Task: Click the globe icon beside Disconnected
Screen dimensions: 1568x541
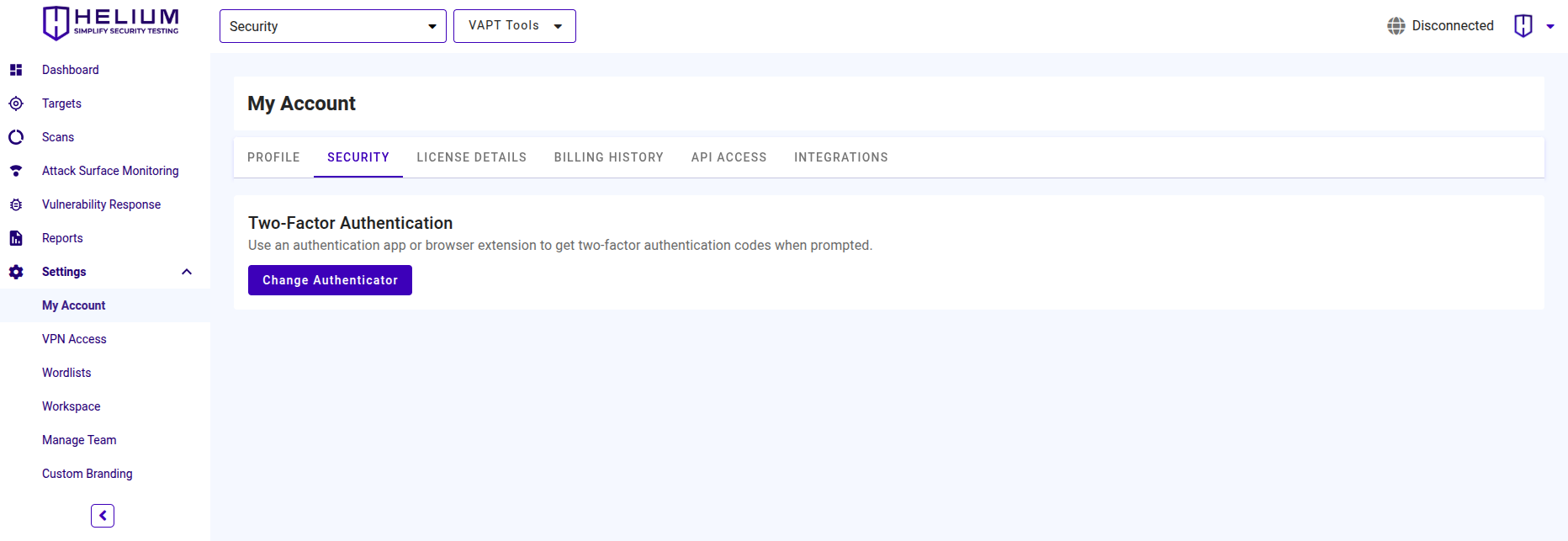Action: [1396, 26]
